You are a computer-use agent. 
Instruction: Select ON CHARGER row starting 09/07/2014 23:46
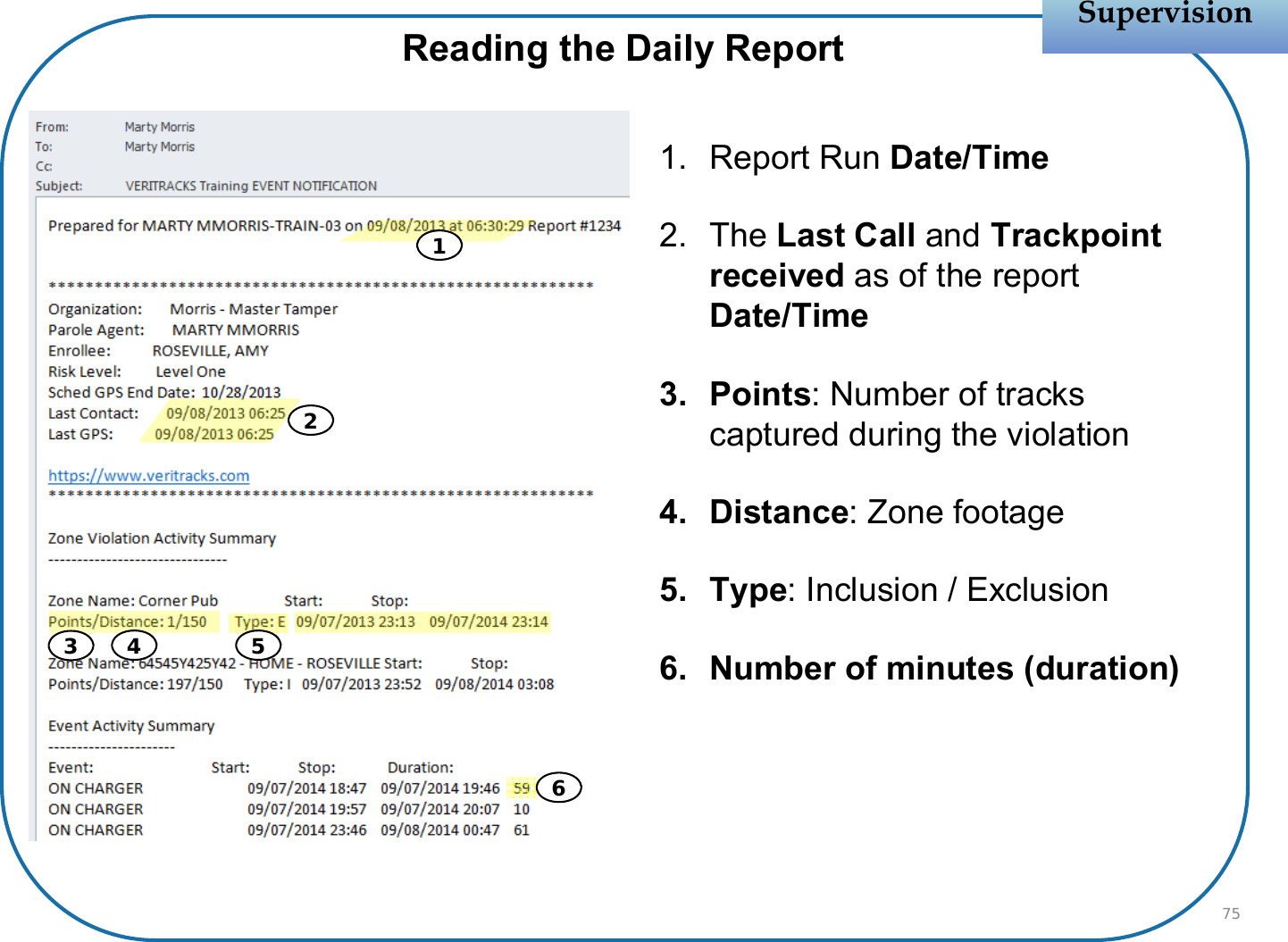(289, 829)
